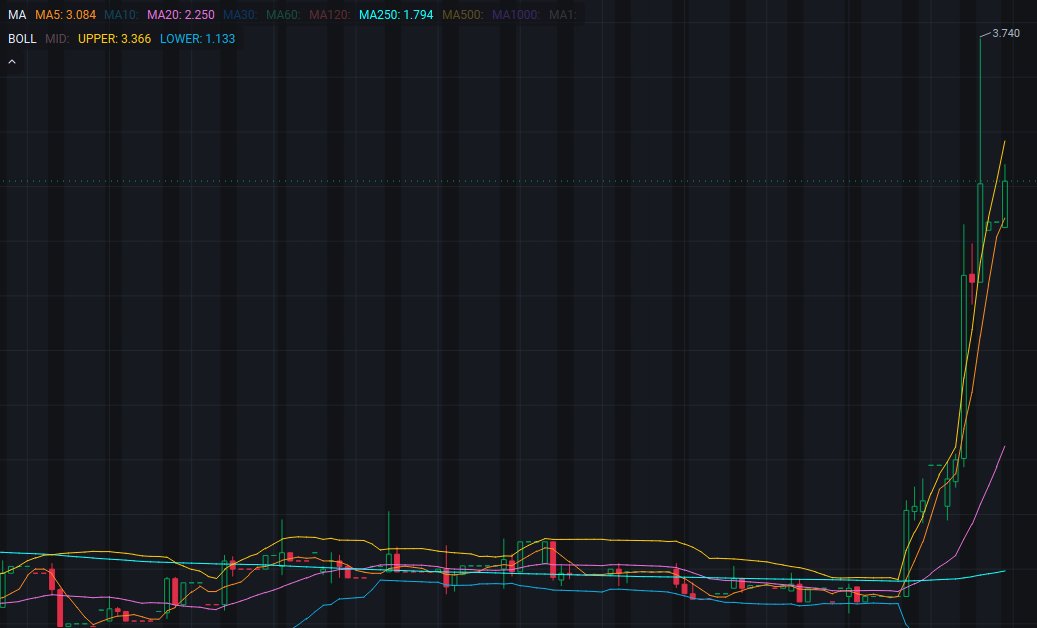Toggle the BOLL LOWER 1.133 band
1037x628 pixels.
[x=198, y=38]
